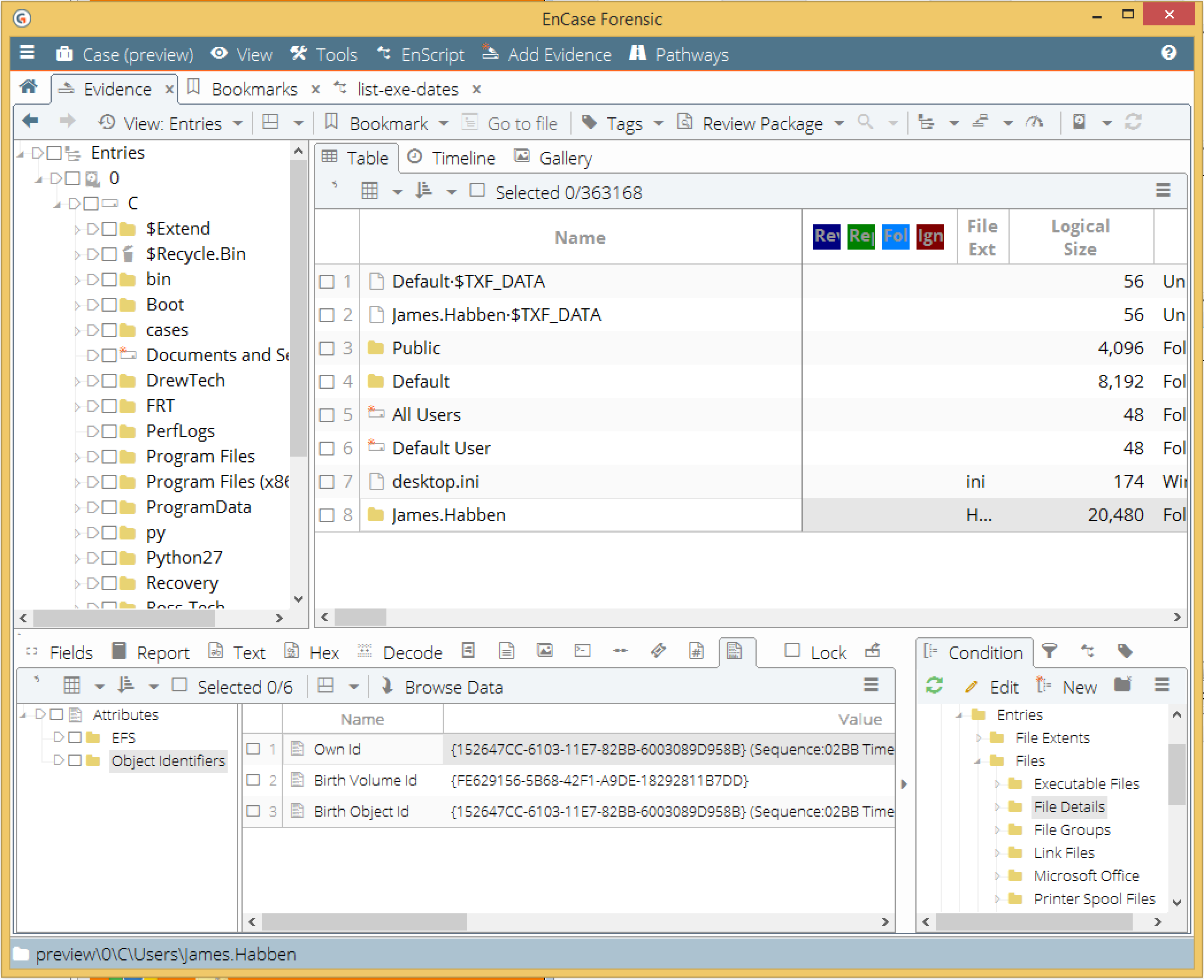Open the Bookmark dropdown arrow
The height and width of the screenshot is (980, 1204).
443,123
